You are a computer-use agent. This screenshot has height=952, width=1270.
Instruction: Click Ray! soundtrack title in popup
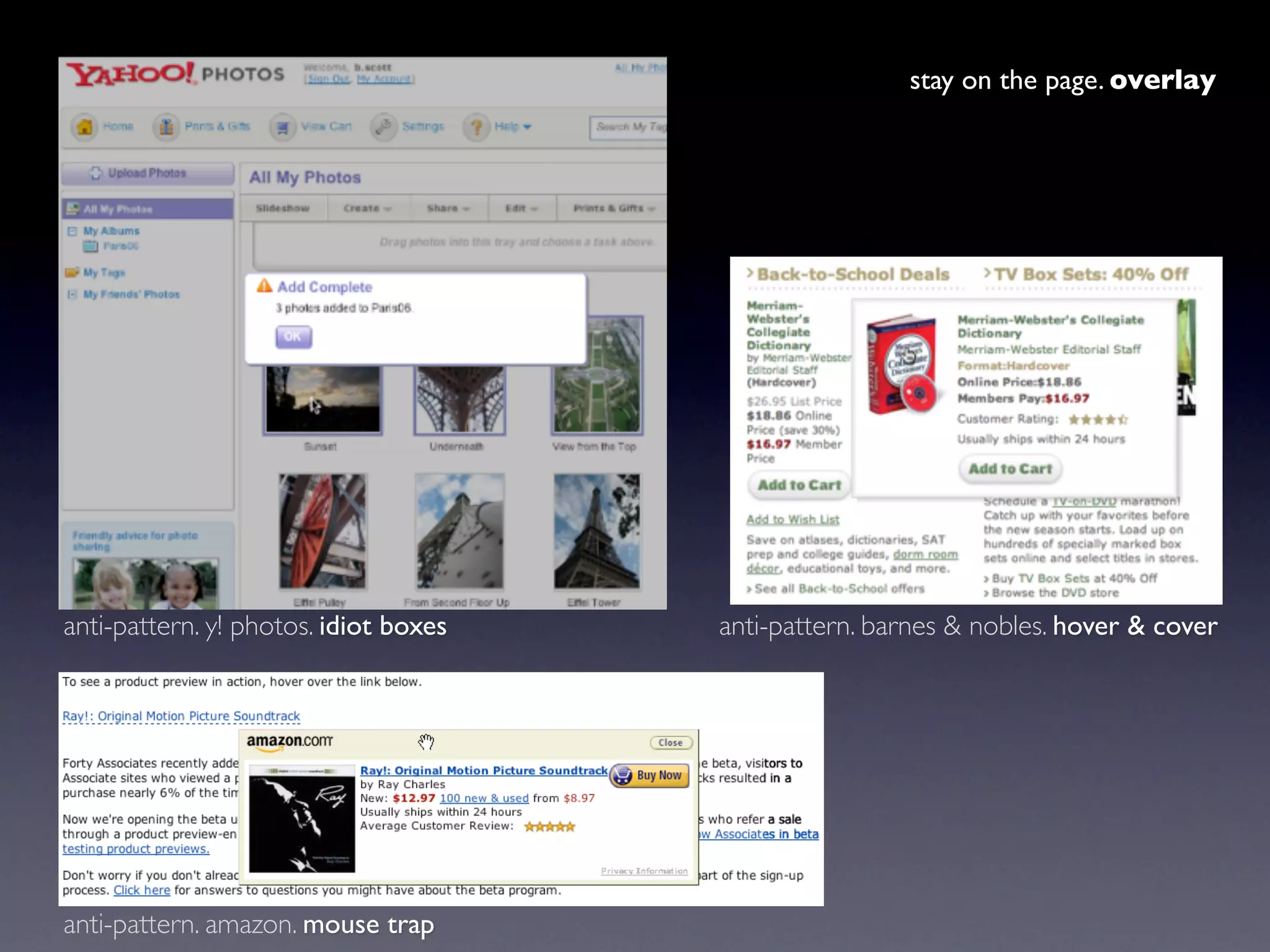point(484,770)
